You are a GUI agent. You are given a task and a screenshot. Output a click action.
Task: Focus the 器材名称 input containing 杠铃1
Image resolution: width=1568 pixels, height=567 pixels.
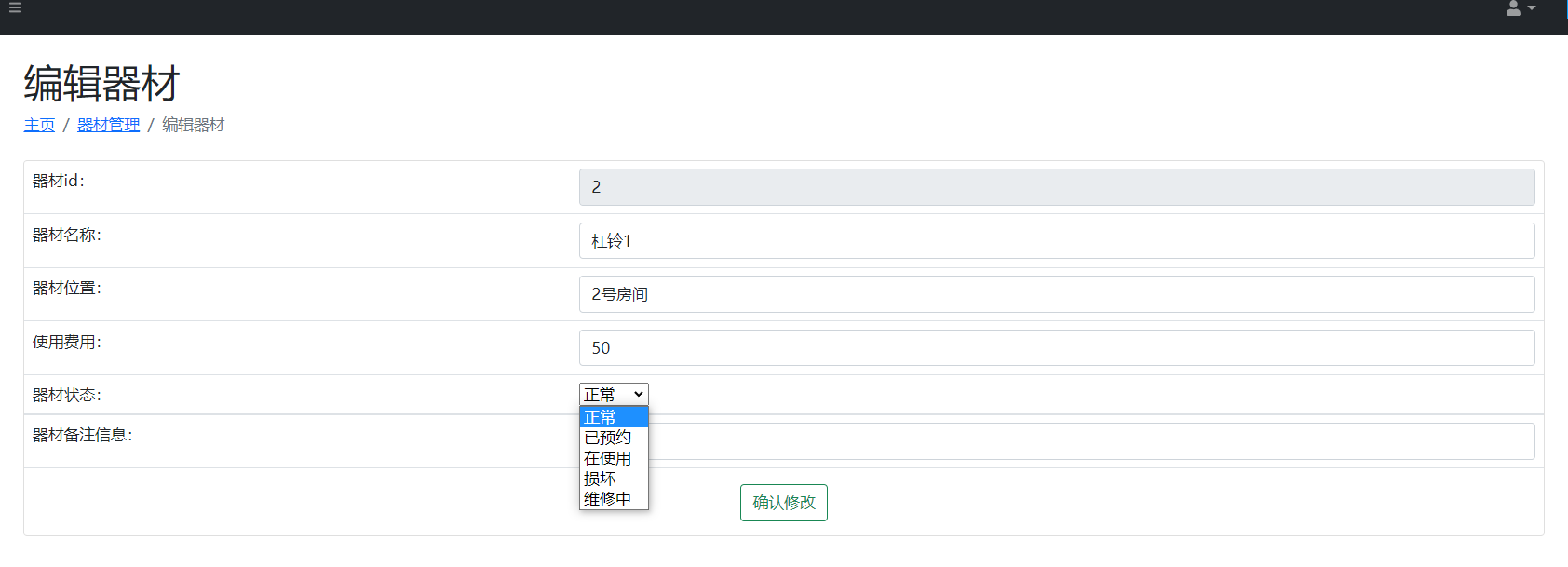click(1056, 241)
